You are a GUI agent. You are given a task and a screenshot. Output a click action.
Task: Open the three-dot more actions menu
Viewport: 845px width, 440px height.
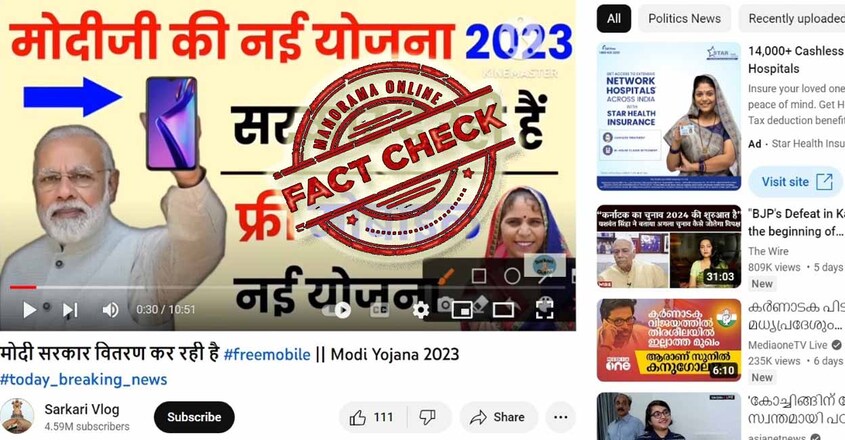tap(560, 417)
